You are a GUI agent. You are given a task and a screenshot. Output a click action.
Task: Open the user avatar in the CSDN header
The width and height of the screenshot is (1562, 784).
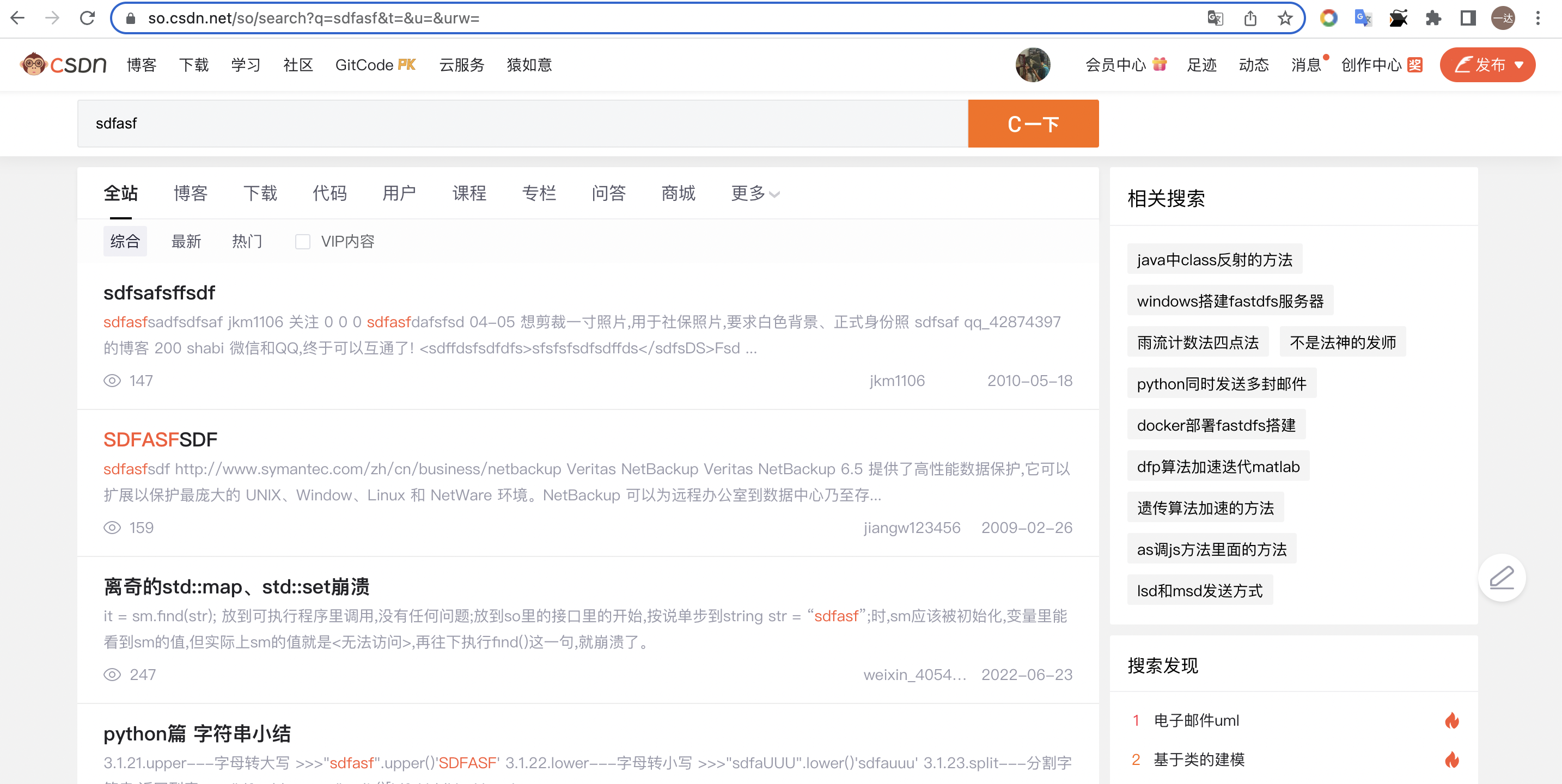(1033, 64)
